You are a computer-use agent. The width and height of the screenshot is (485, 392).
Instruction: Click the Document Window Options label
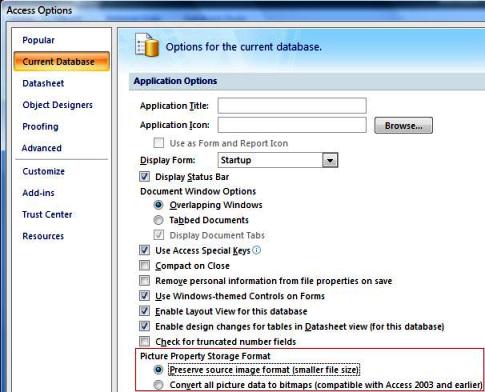[198, 191]
